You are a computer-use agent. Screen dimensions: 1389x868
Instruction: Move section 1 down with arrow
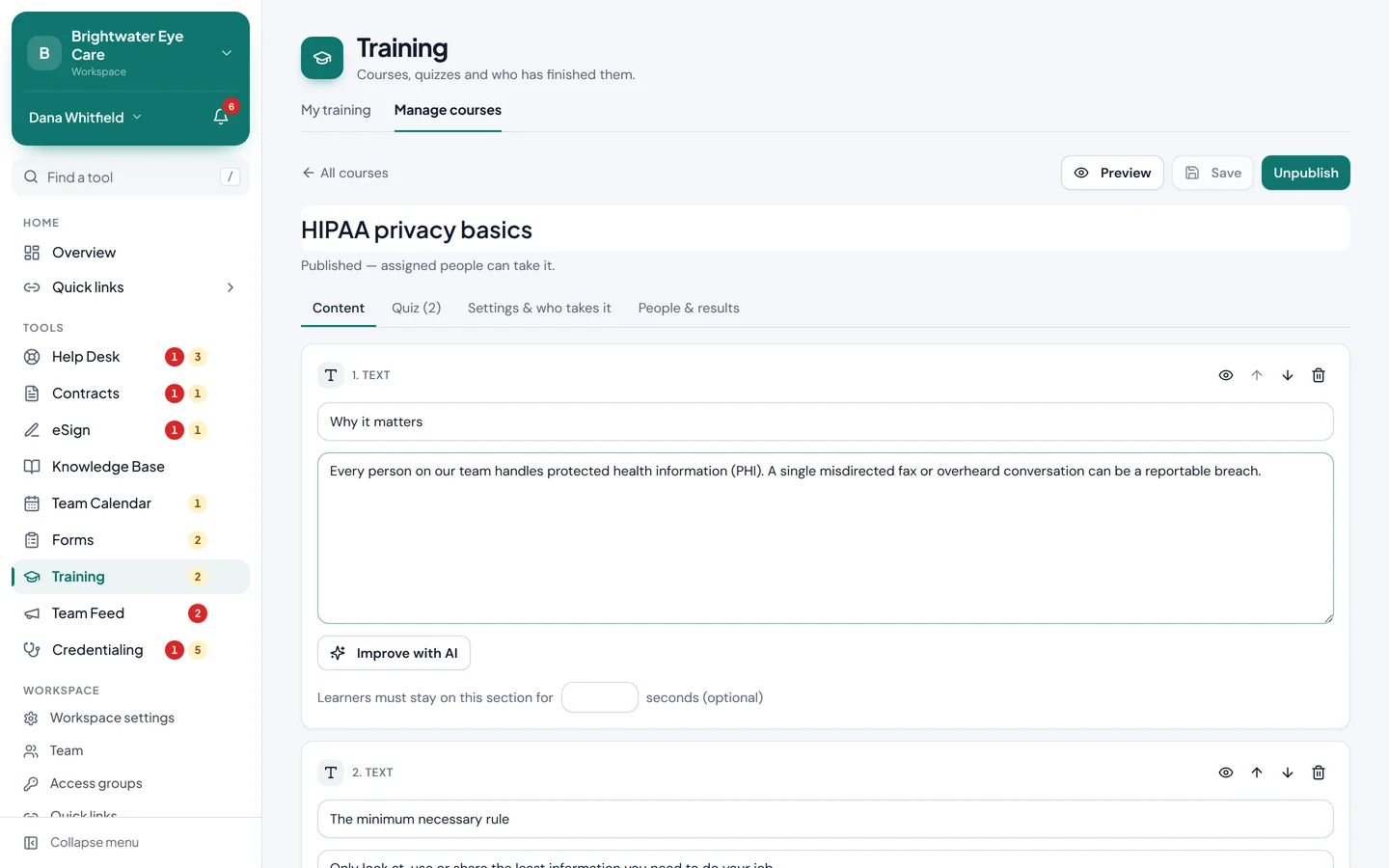coord(1288,375)
